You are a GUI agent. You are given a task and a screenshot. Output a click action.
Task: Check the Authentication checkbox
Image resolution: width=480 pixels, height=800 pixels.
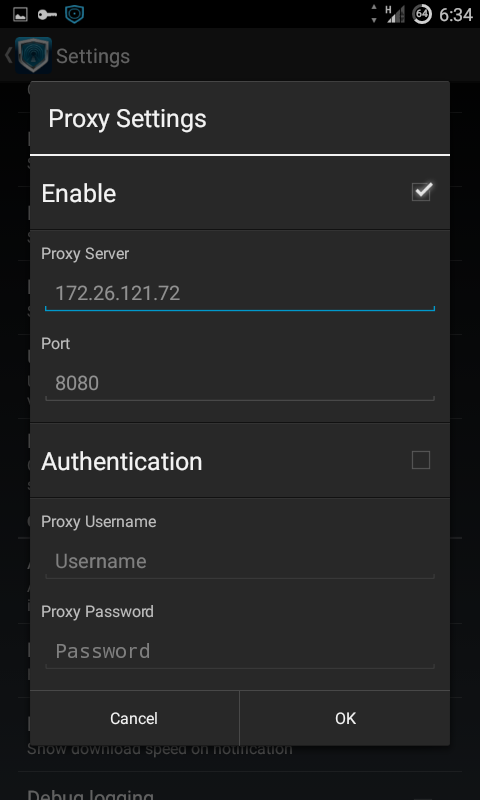tap(421, 460)
